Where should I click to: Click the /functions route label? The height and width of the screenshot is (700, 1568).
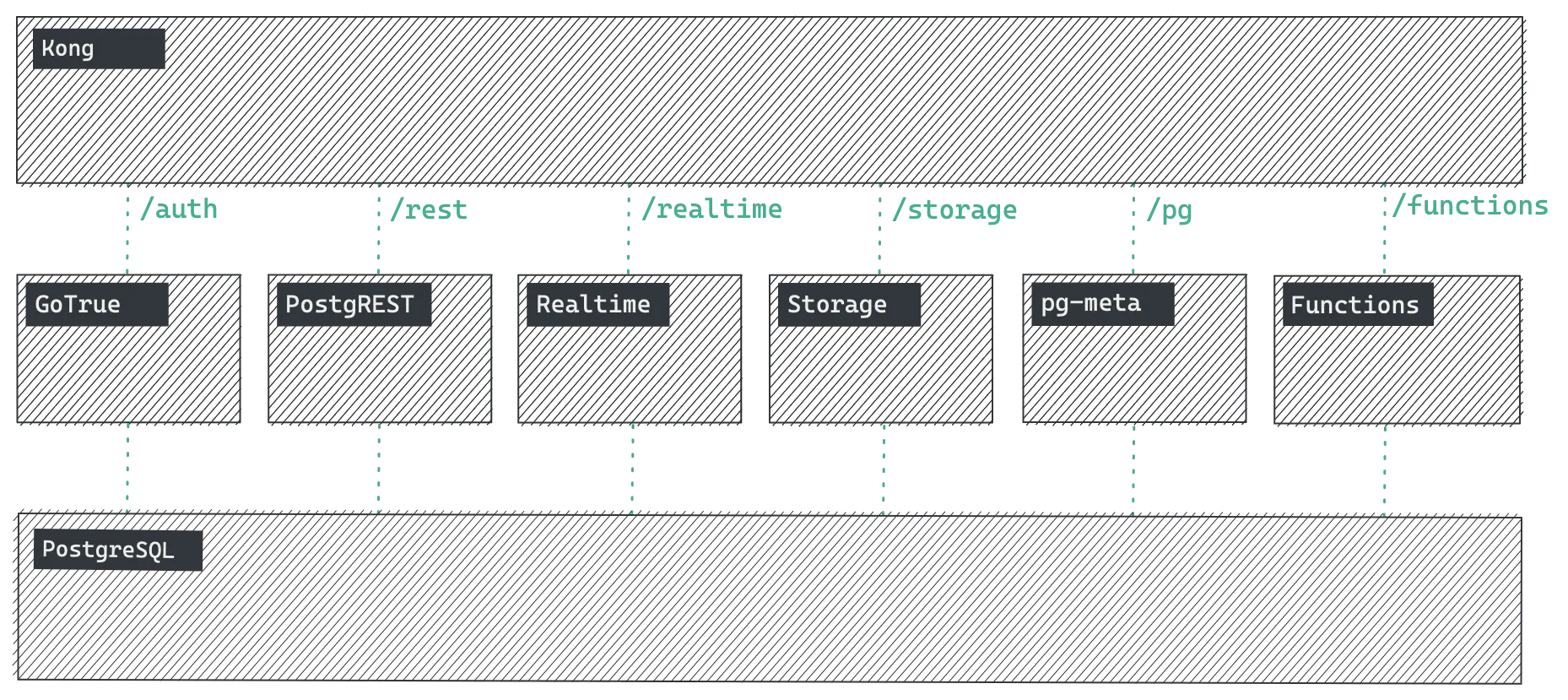1470,205
